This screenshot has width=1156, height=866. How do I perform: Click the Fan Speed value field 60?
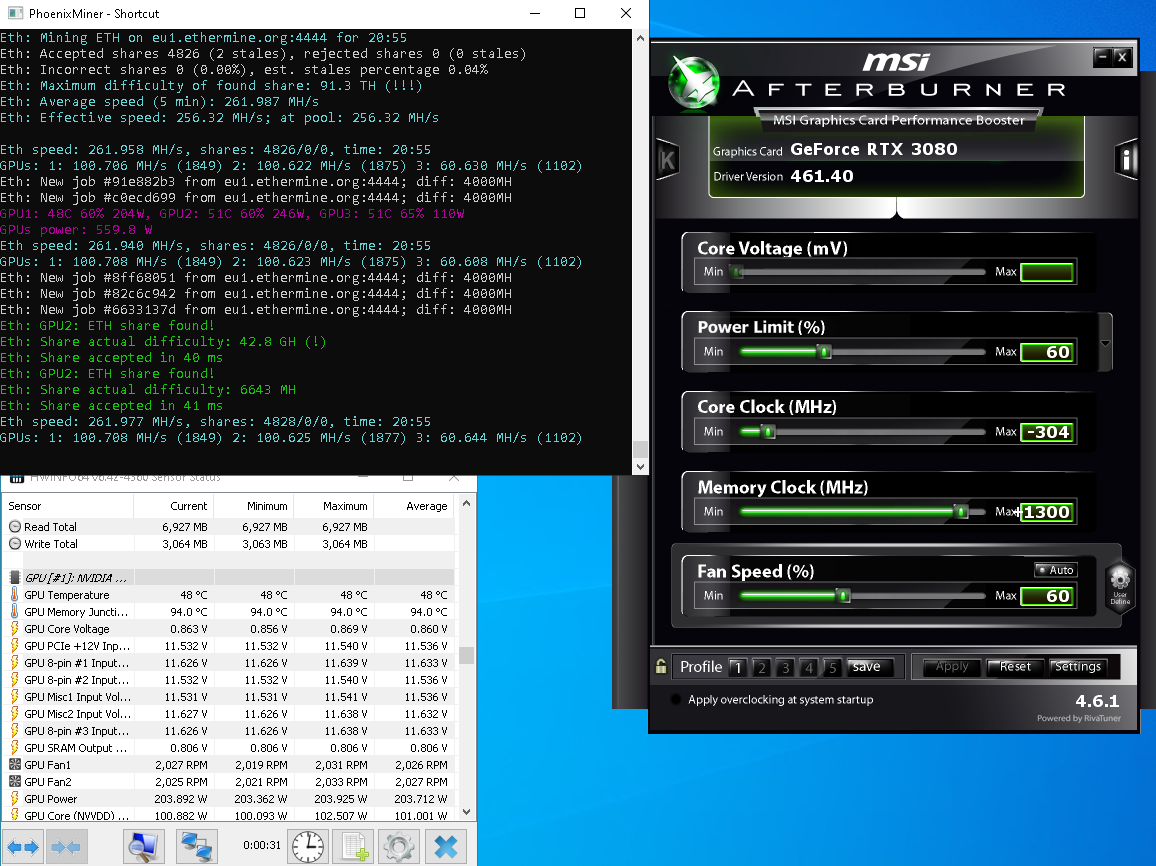click(x=1047, y=596)
